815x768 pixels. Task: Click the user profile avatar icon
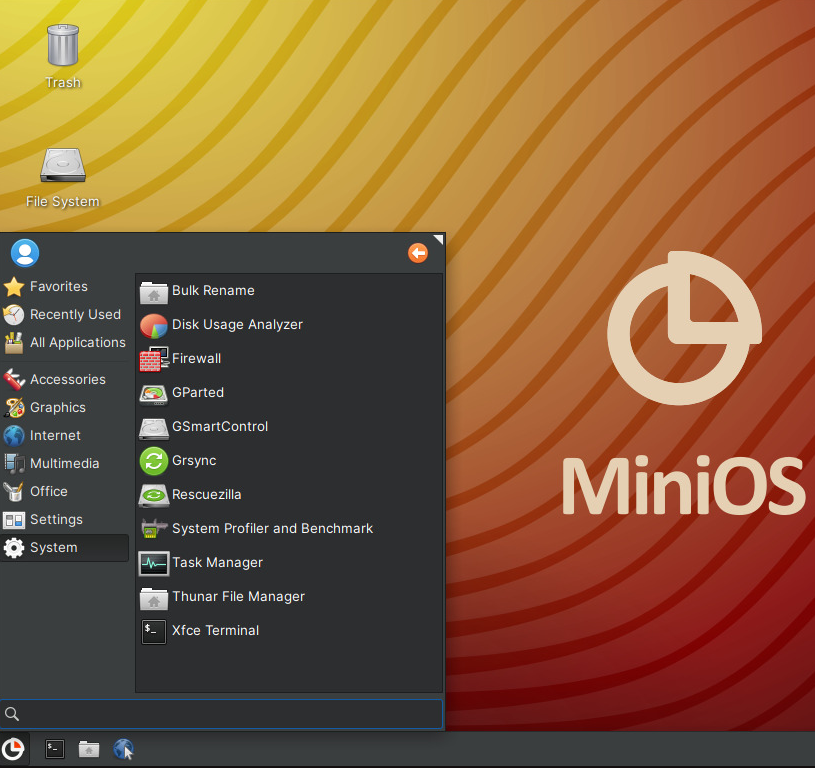point(24,253)
